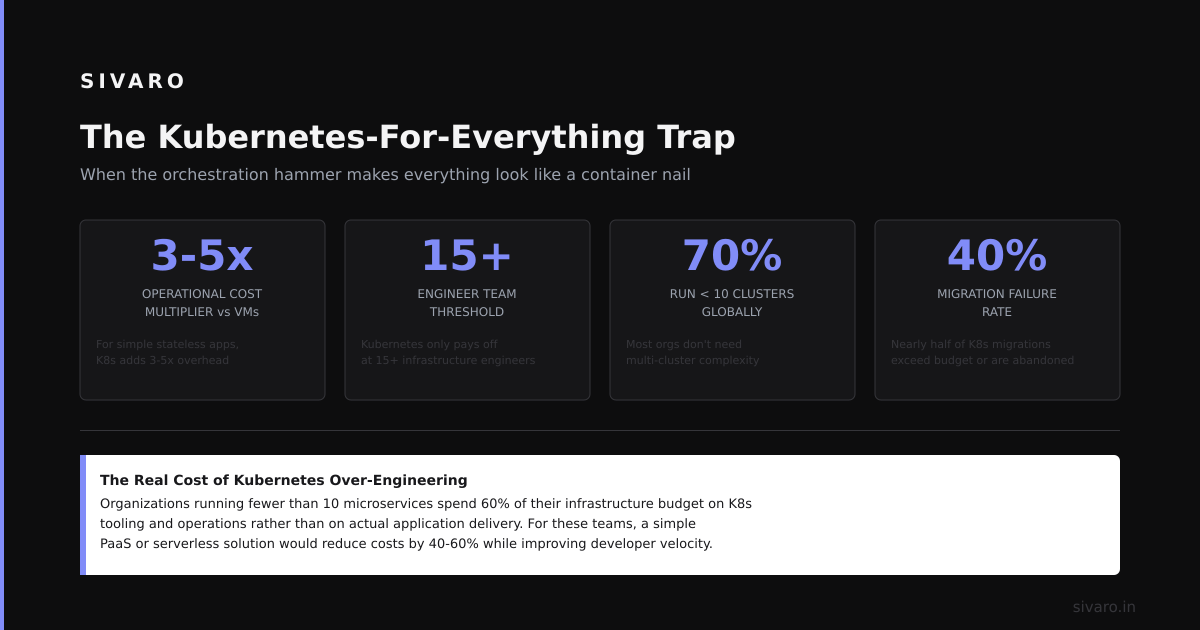Select the Migration Failure Rate label

997,303
